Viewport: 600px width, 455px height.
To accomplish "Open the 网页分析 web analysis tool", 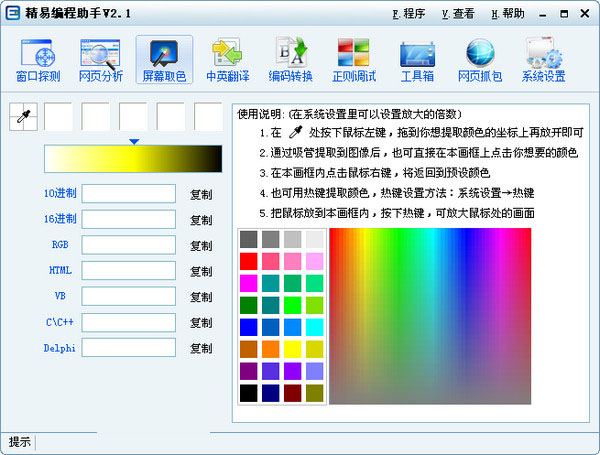I will tap(100, 59).
